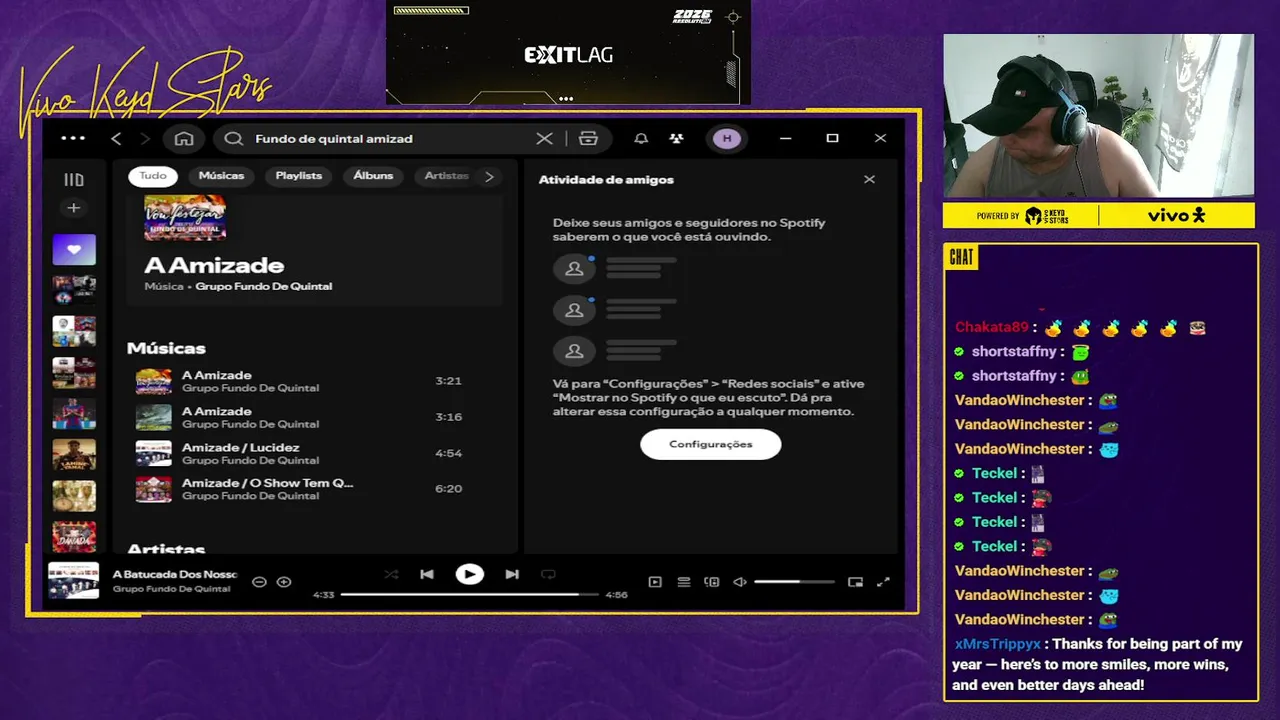Open the now playing album thumbnail
The image size is (1280, 720).
(74, 581)
